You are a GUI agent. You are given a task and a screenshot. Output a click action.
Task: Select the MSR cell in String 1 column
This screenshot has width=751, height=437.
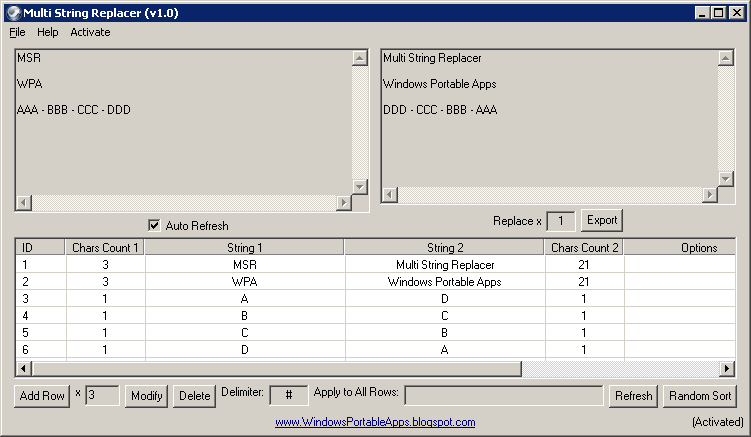click(245, 264)
